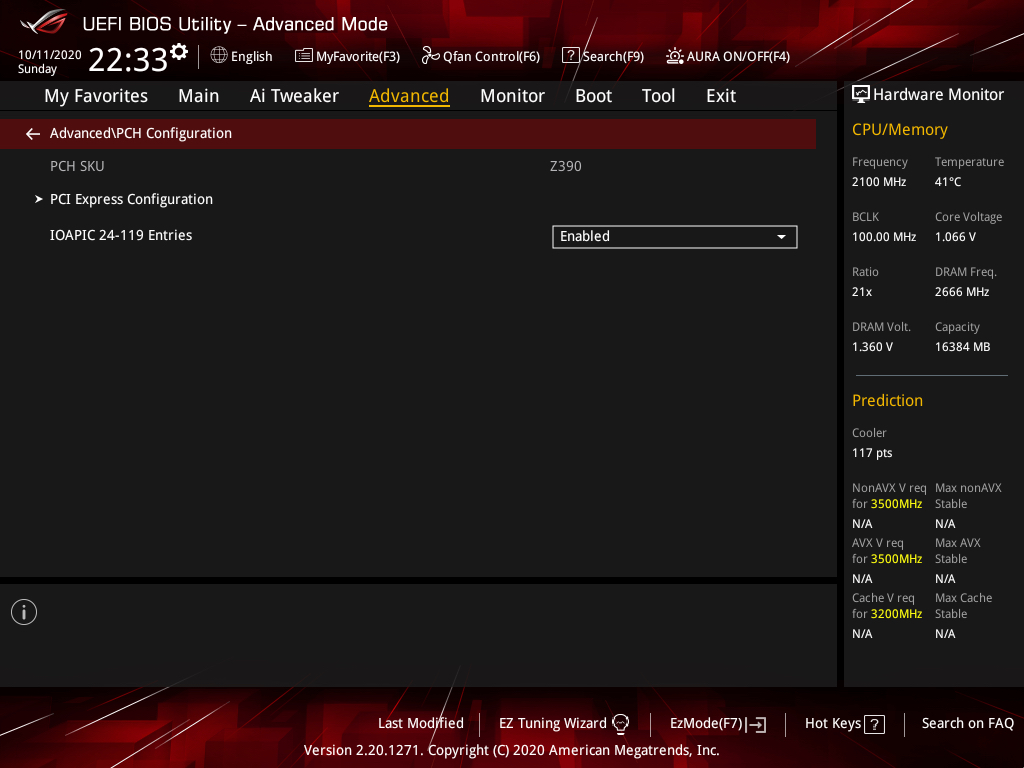The width and height of the screenshot is (1024, 768).
Task: Click the 1.066 V core voltage
Action: [x=955, y=236]
